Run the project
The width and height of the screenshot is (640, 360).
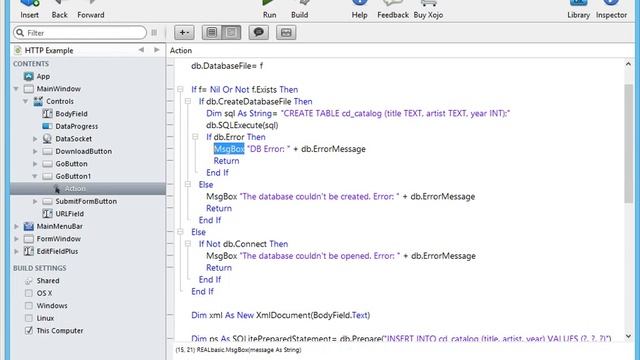[269, 9]
